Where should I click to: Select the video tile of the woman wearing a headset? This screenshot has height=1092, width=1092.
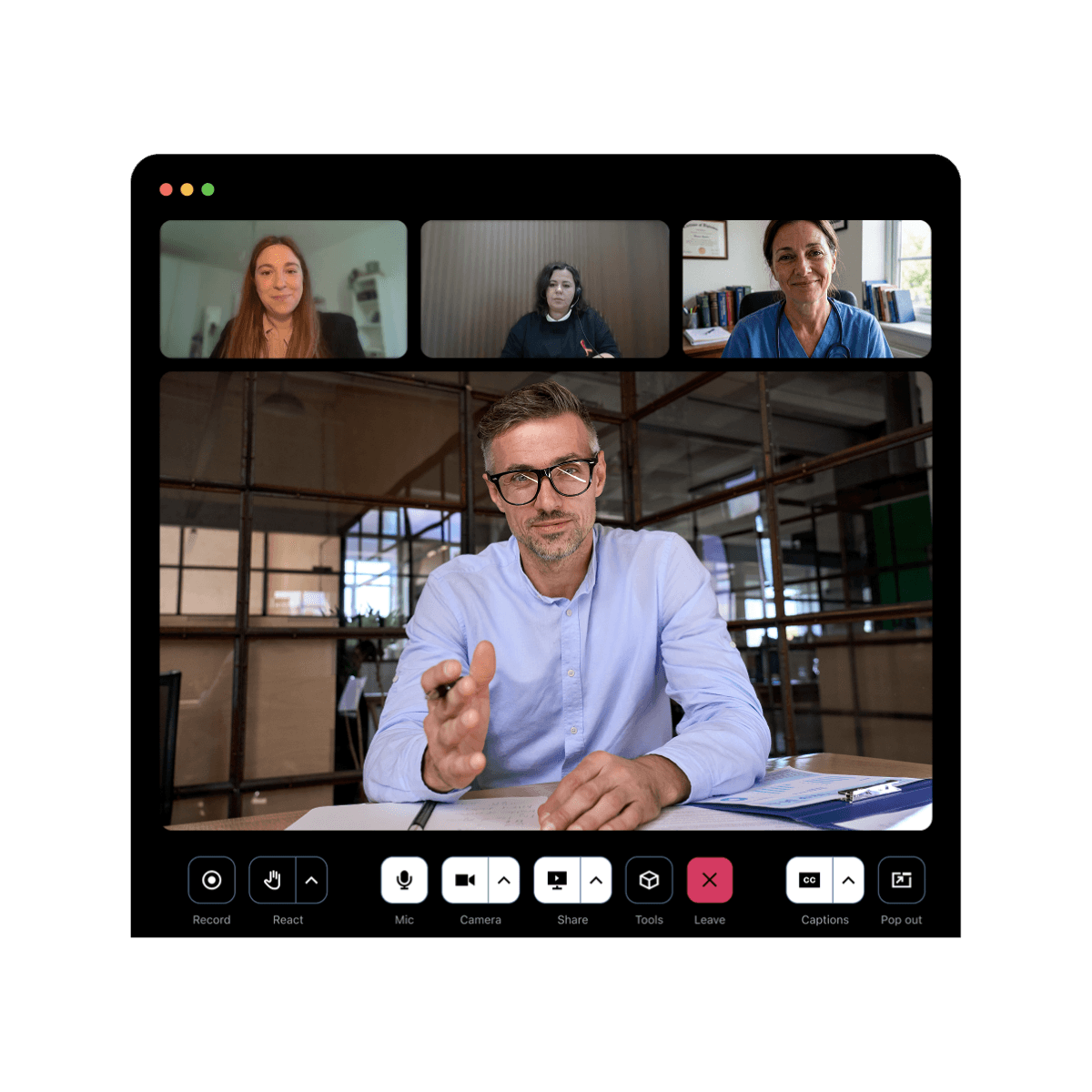click(x=544, y=288)
